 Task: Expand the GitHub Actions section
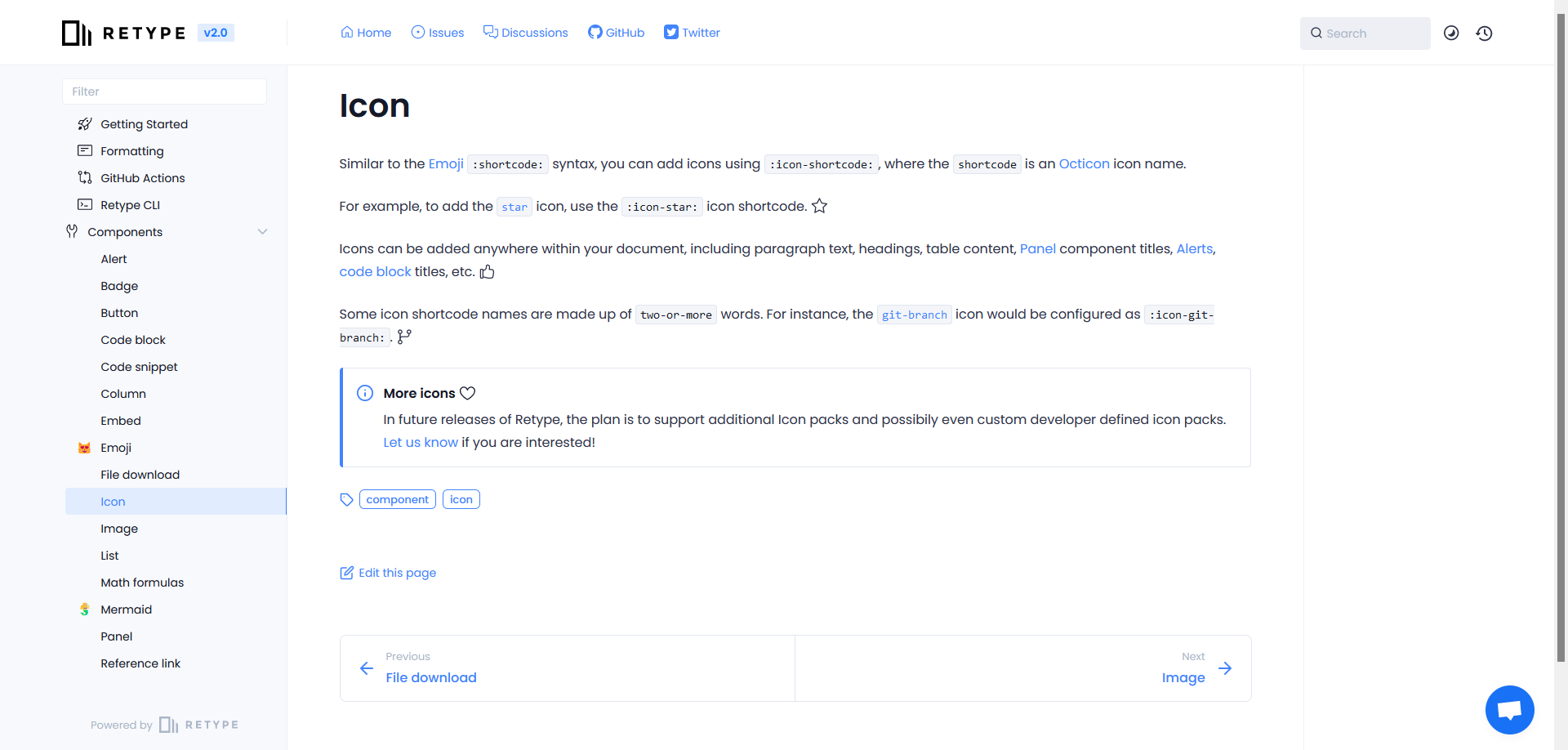click(141, 177)
